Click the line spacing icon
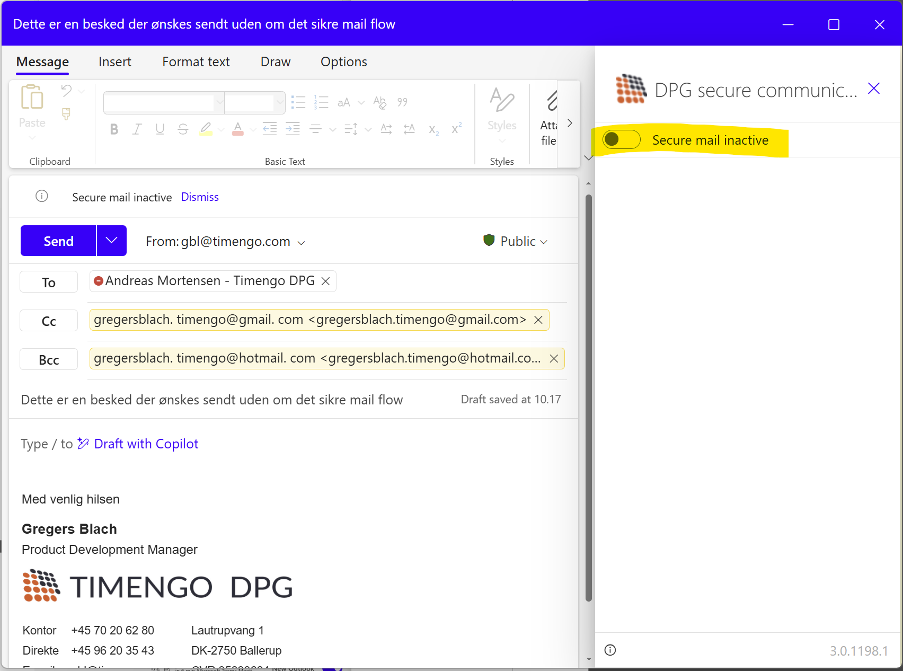The image size is (904, 672). click(x=351, y=129)
